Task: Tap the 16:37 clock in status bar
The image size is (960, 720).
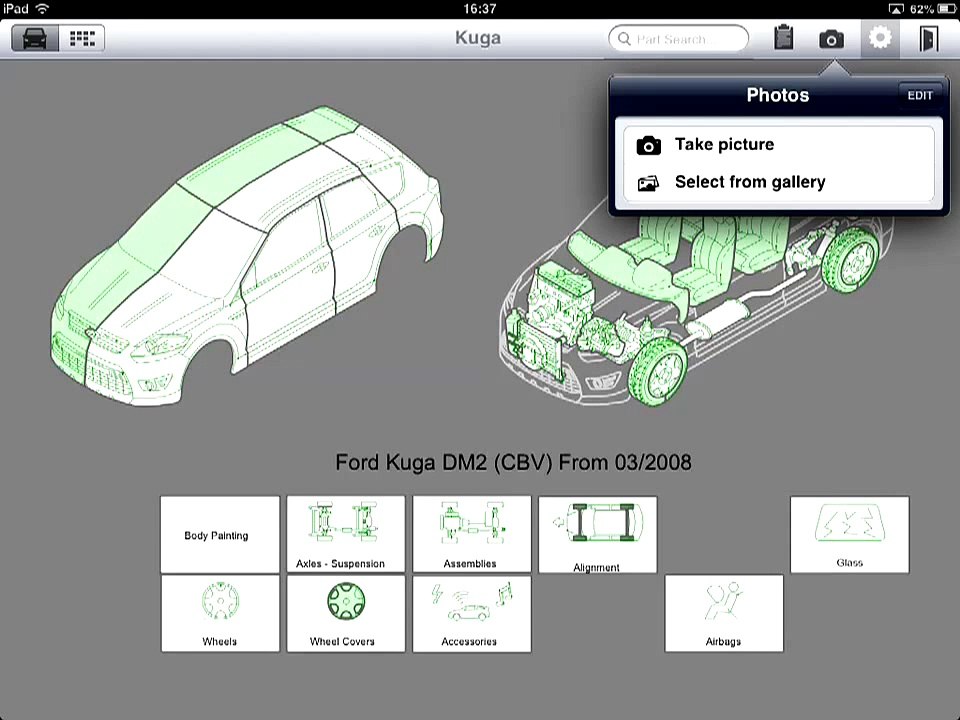Action: click(x=479, y=9)
